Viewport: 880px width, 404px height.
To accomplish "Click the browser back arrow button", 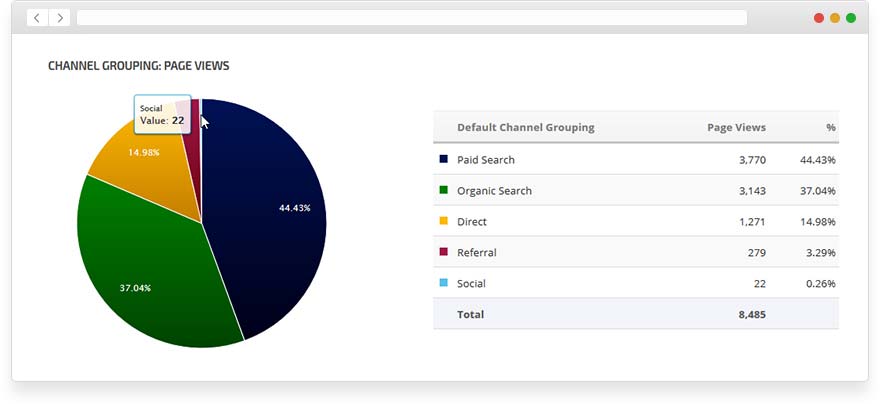I will point(37,18).
